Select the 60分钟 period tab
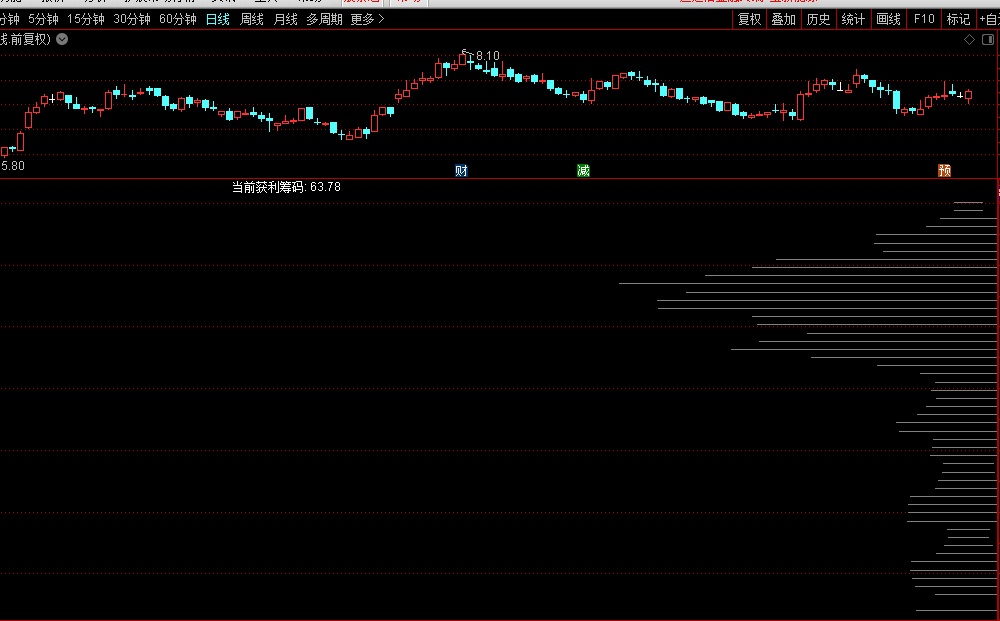The height and width of the screenshot is (621, 1000). 178,19
